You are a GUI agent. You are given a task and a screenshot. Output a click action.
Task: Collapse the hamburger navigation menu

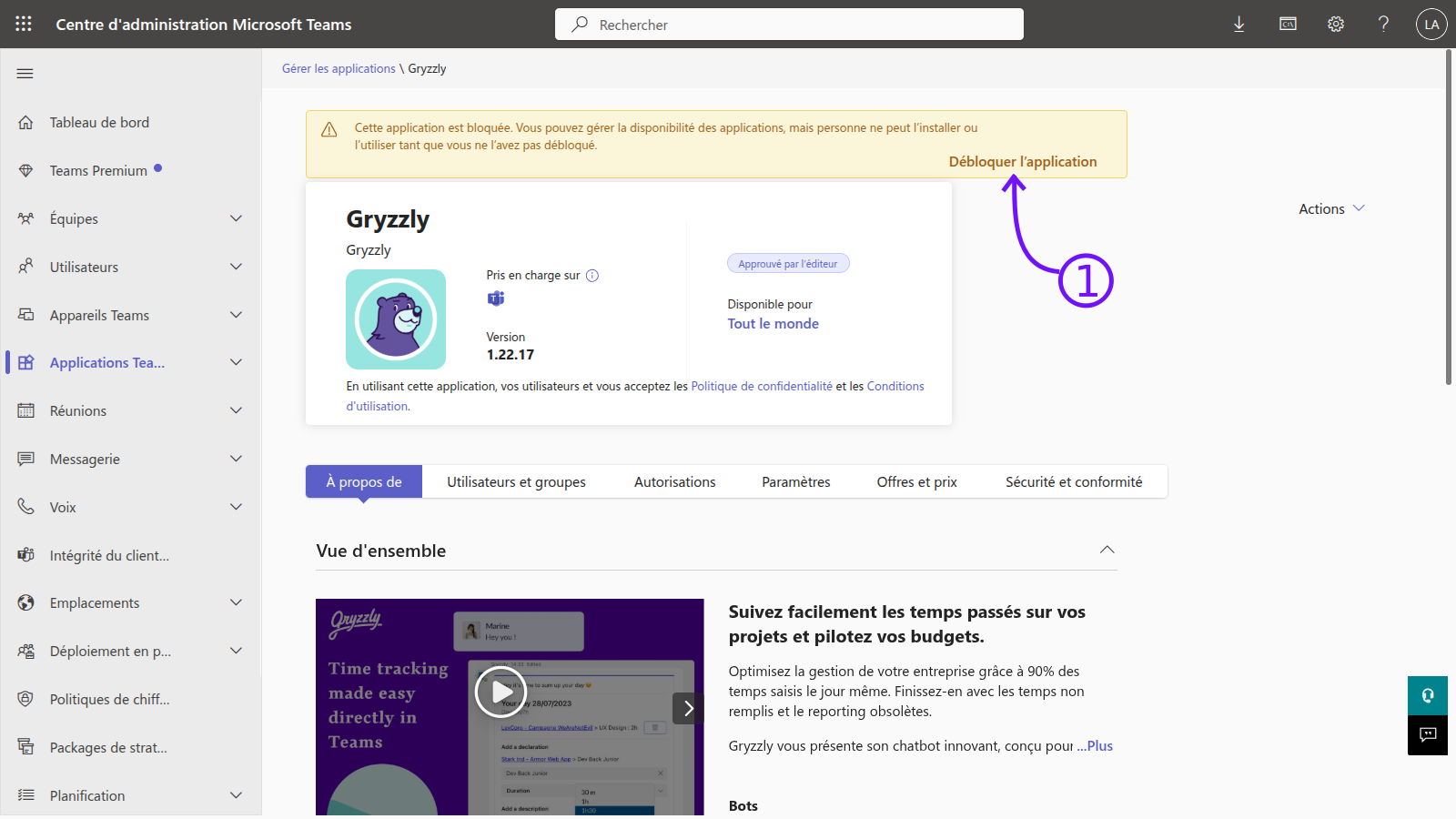[25, 74]
